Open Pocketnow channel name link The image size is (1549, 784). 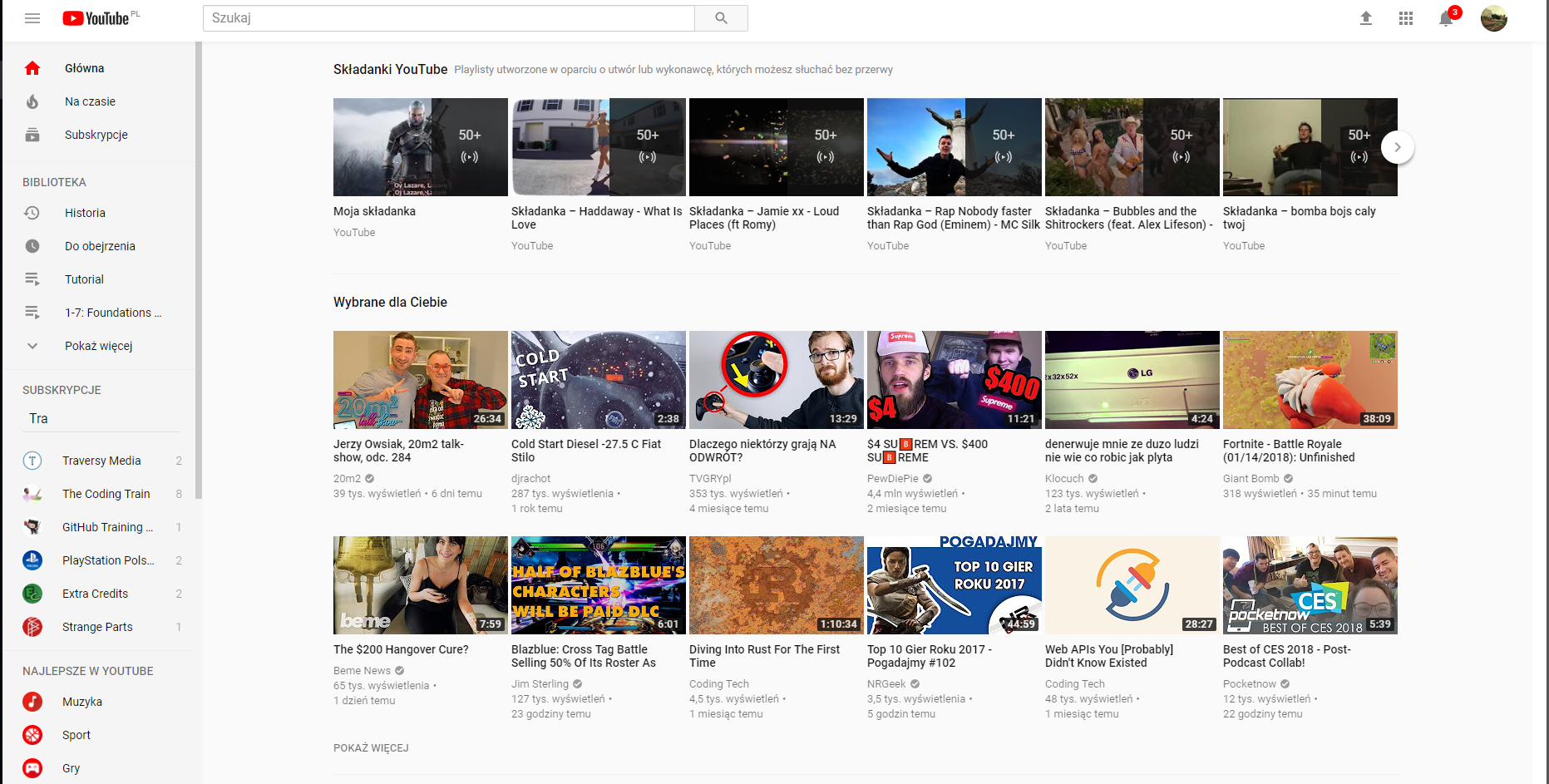(x=1250, y=684)
